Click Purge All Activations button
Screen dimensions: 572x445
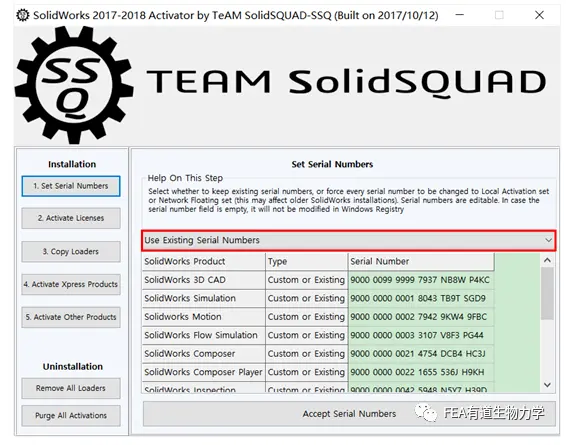[x=71, y=415]
